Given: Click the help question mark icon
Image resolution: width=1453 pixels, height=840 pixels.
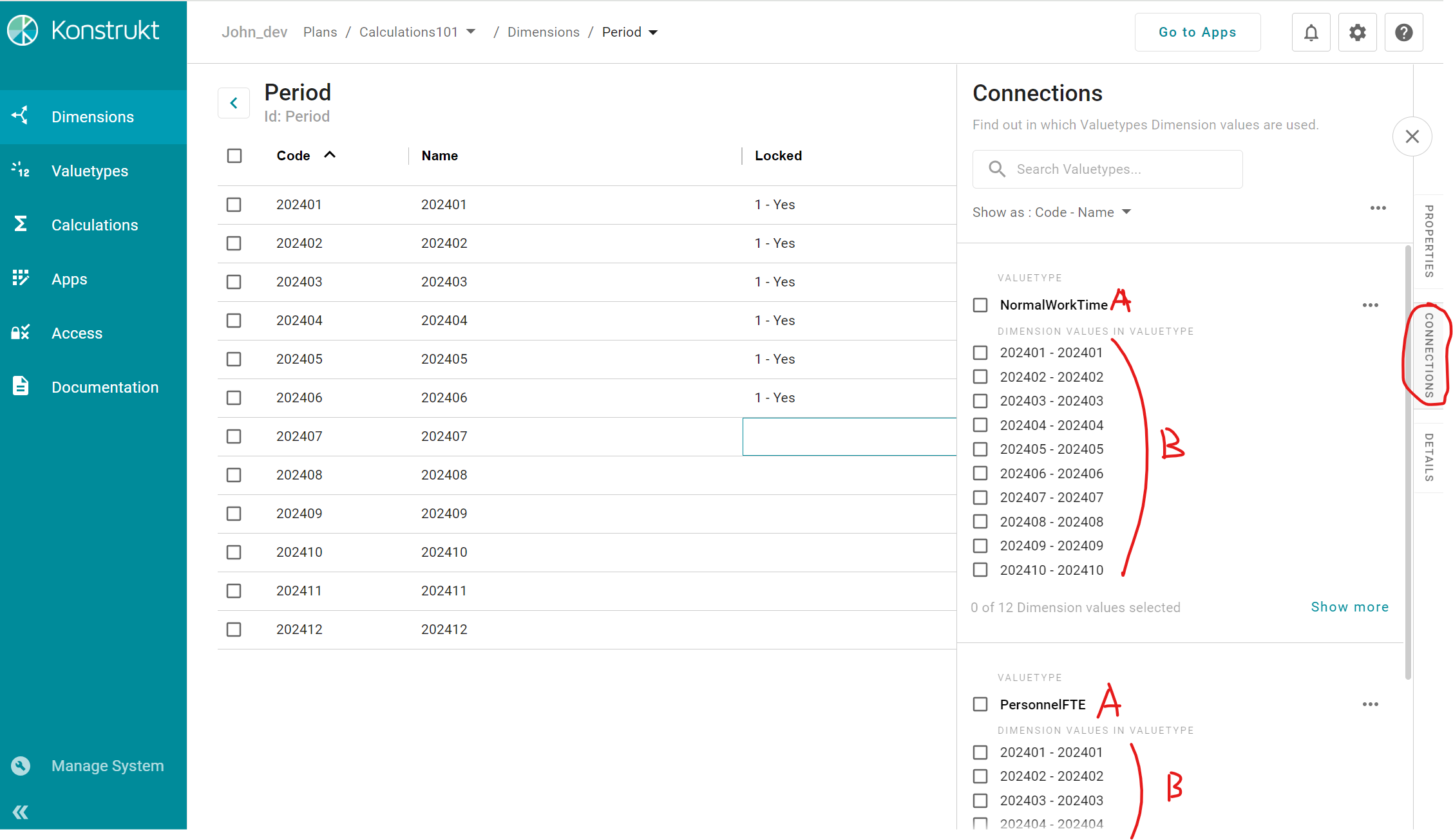Looking at the screenshot, I should click(1403, 32).
